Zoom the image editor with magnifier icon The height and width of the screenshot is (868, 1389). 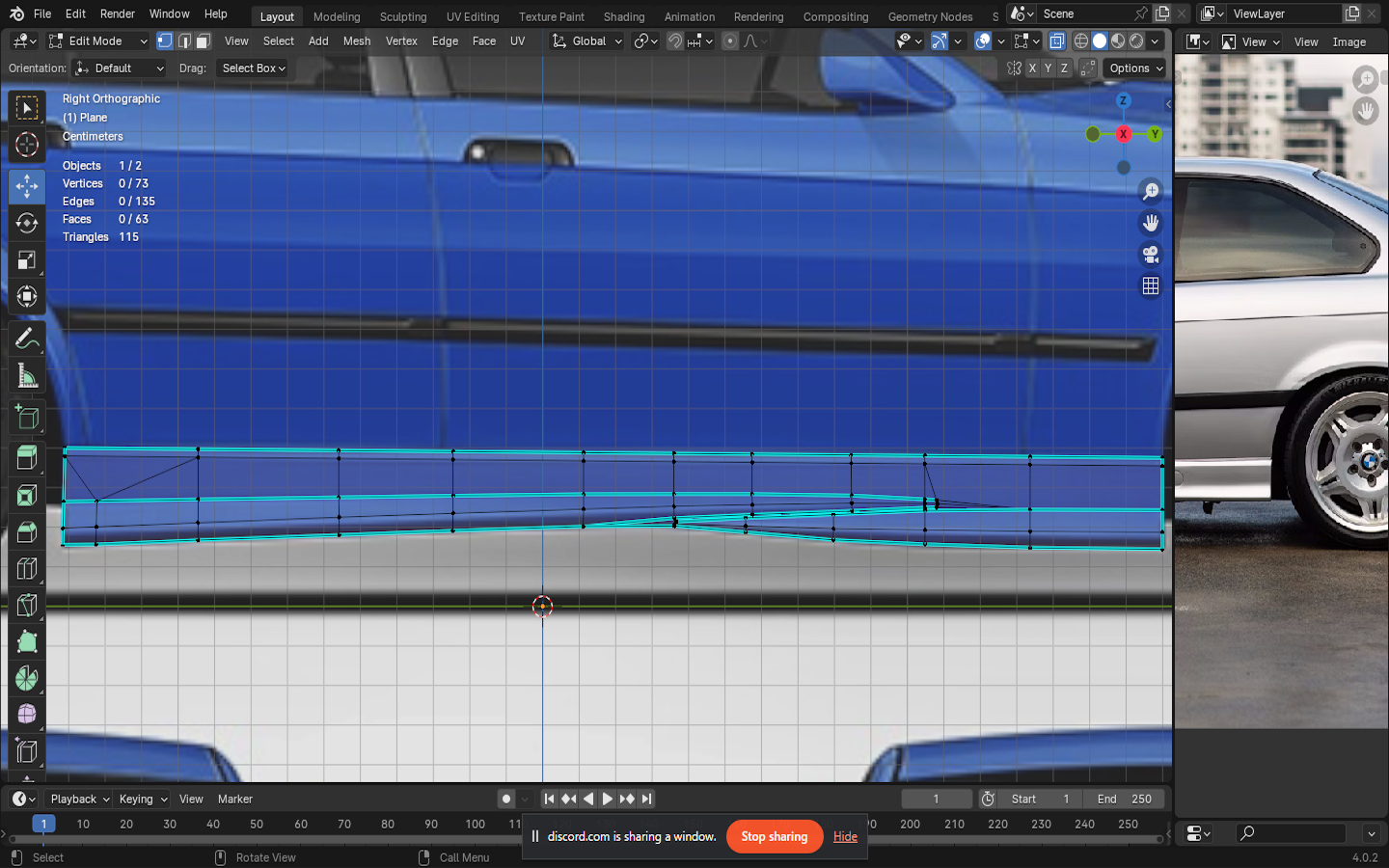tap(1366, 78)
